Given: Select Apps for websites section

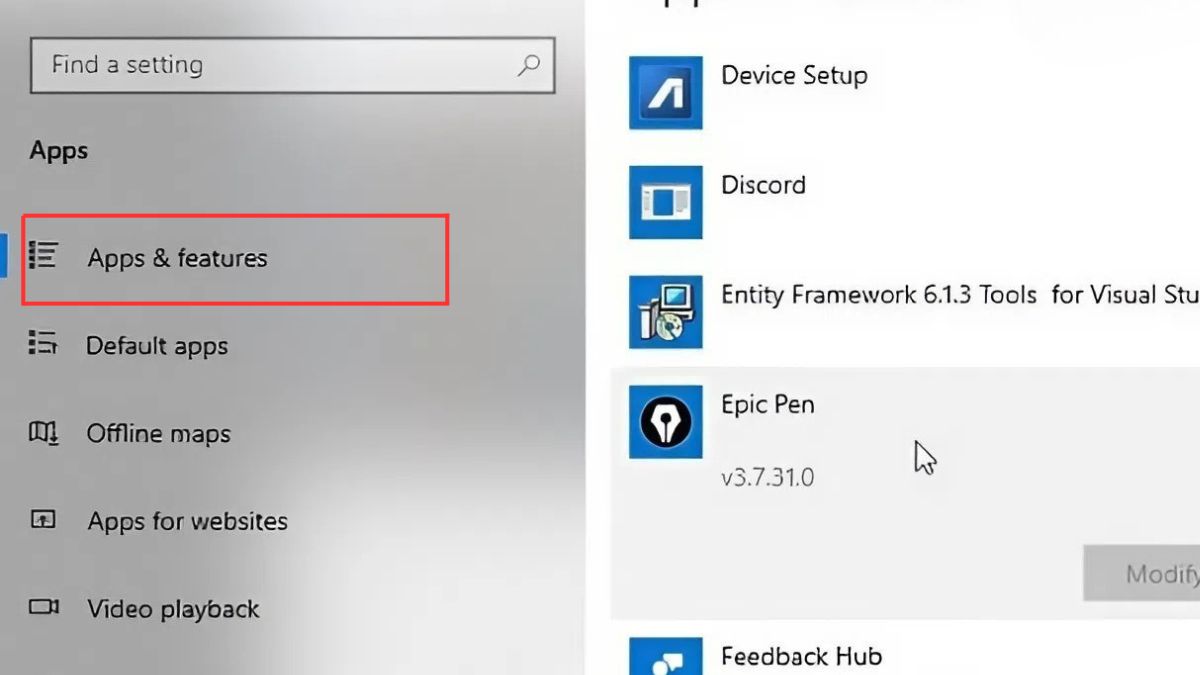Looking at the screenshot, I should (x=187, y=522).
